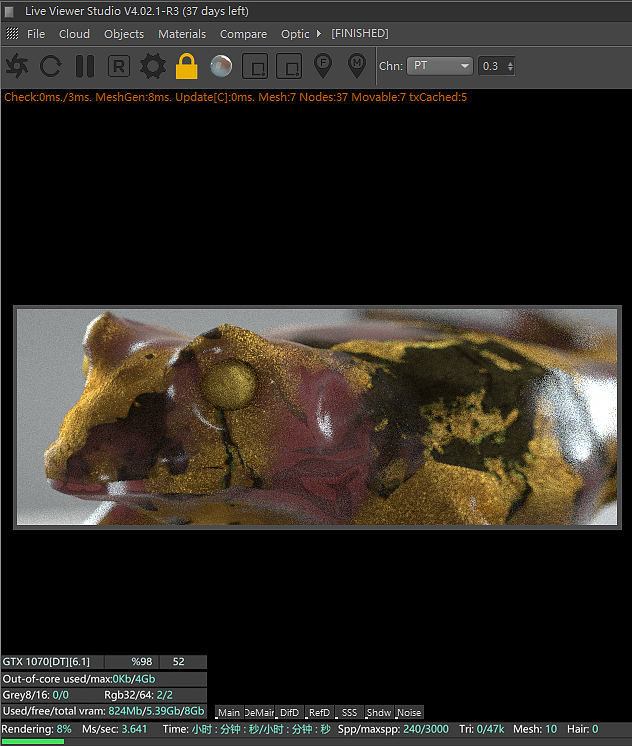Switch to the DifD pass tab
This screenshot has width=632, height=746.
click(289, 712)
